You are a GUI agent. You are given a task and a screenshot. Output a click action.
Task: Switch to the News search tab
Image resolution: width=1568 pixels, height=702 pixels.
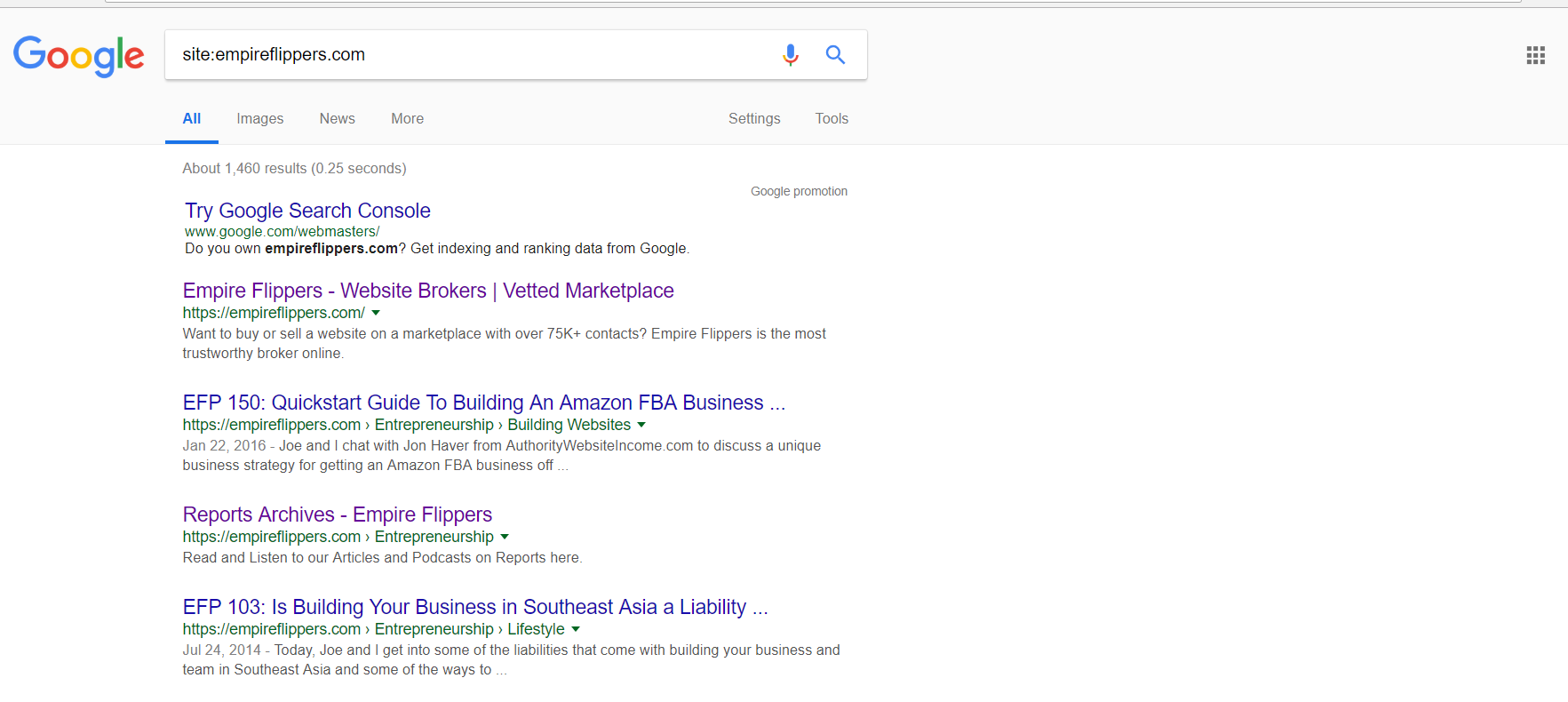pos(337,119)
